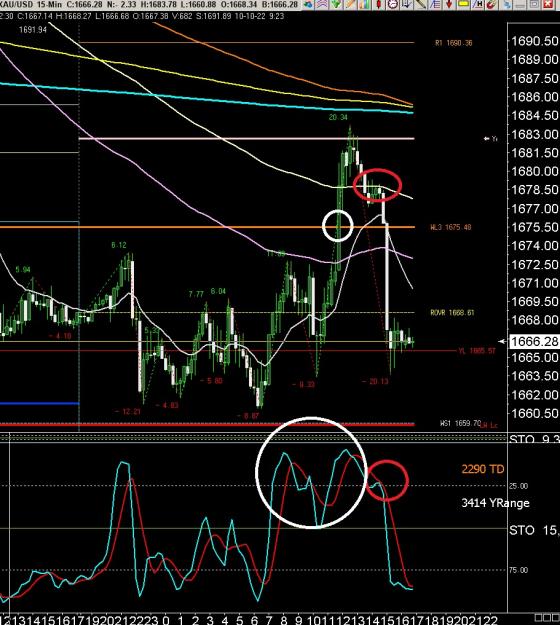560x625 pixels.
Task: Click the red candlestick chart-type icon
Action: click(379, 4)
